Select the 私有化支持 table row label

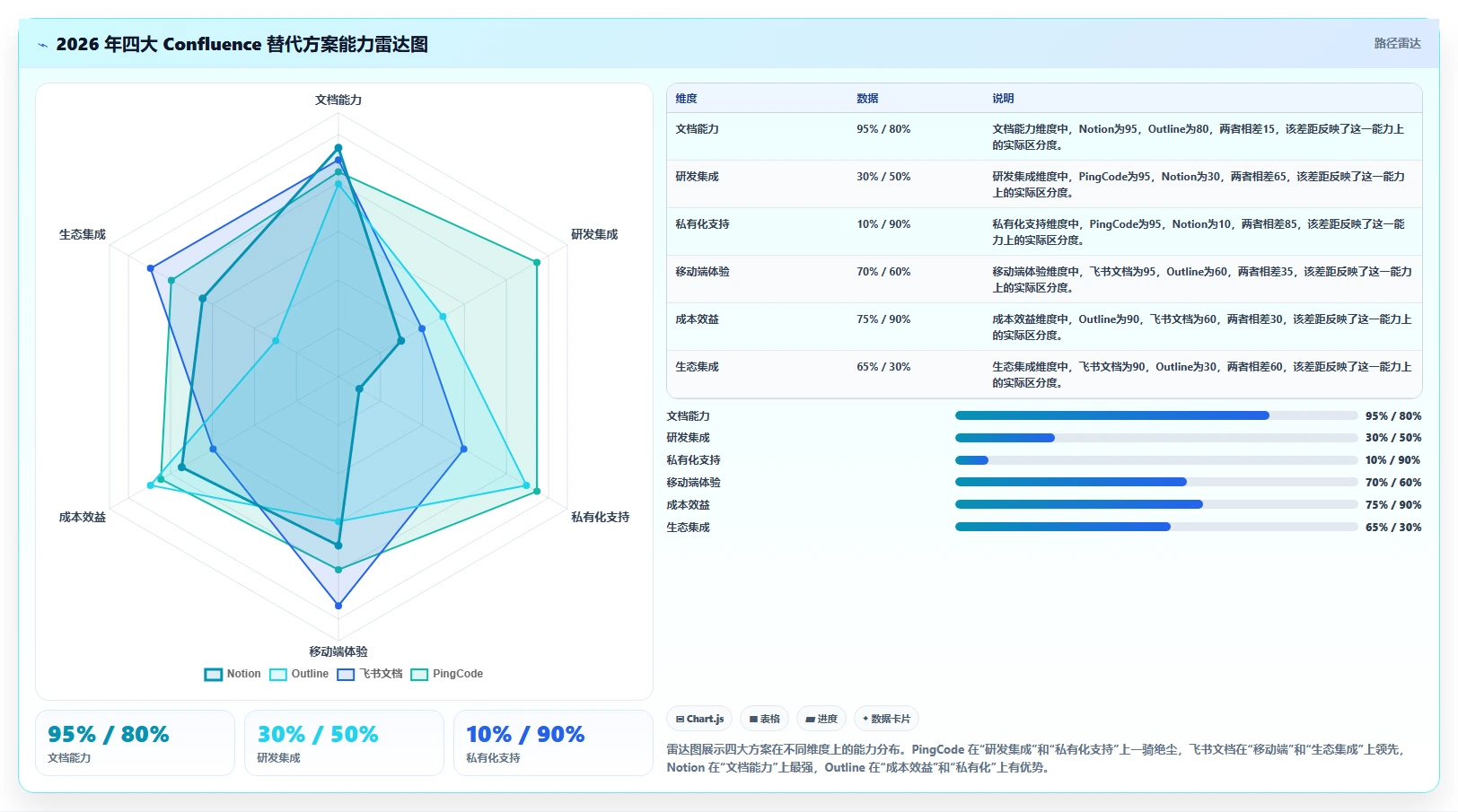tap(702, 224)
